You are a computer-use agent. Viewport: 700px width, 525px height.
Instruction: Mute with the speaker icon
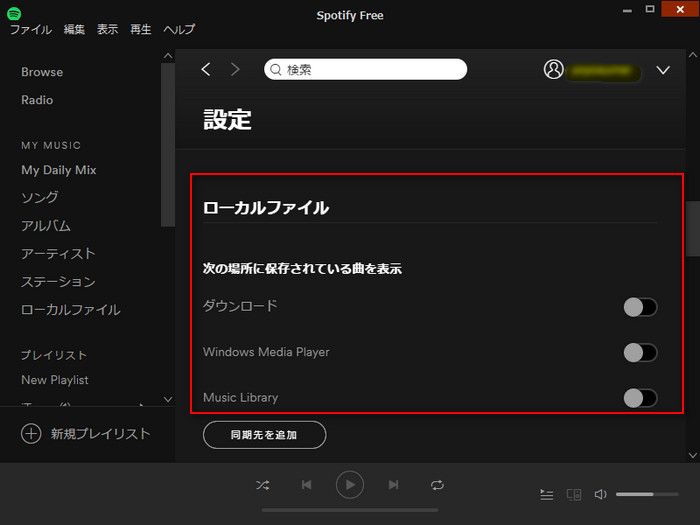pyautogui.click(x=600, y=494)
